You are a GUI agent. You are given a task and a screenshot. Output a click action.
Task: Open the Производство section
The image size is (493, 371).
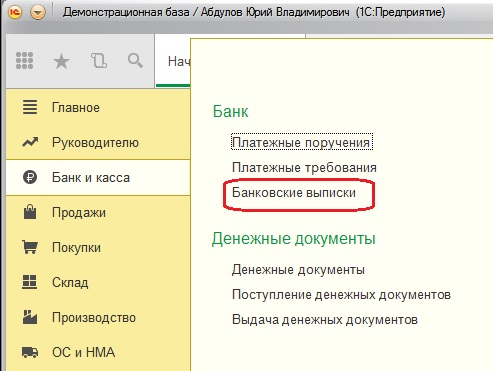pos(98,317)
